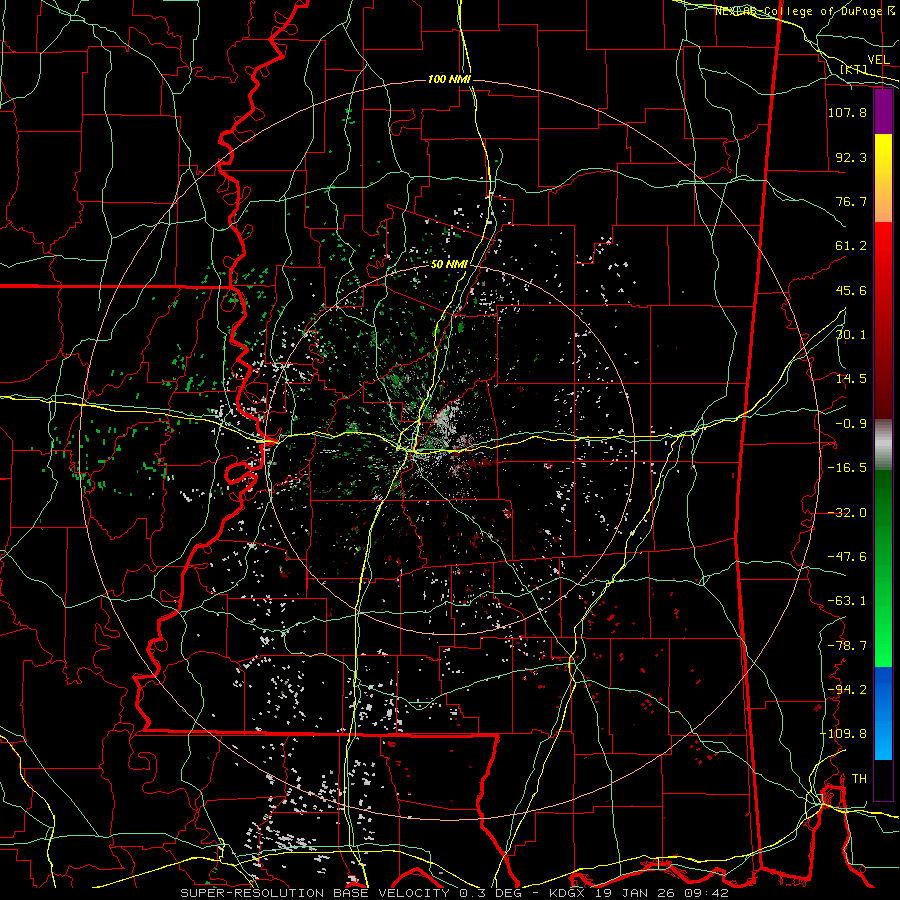Select the -32.0 velocity scale value
The width and height of the screenshot is (900, 900).
847,513
